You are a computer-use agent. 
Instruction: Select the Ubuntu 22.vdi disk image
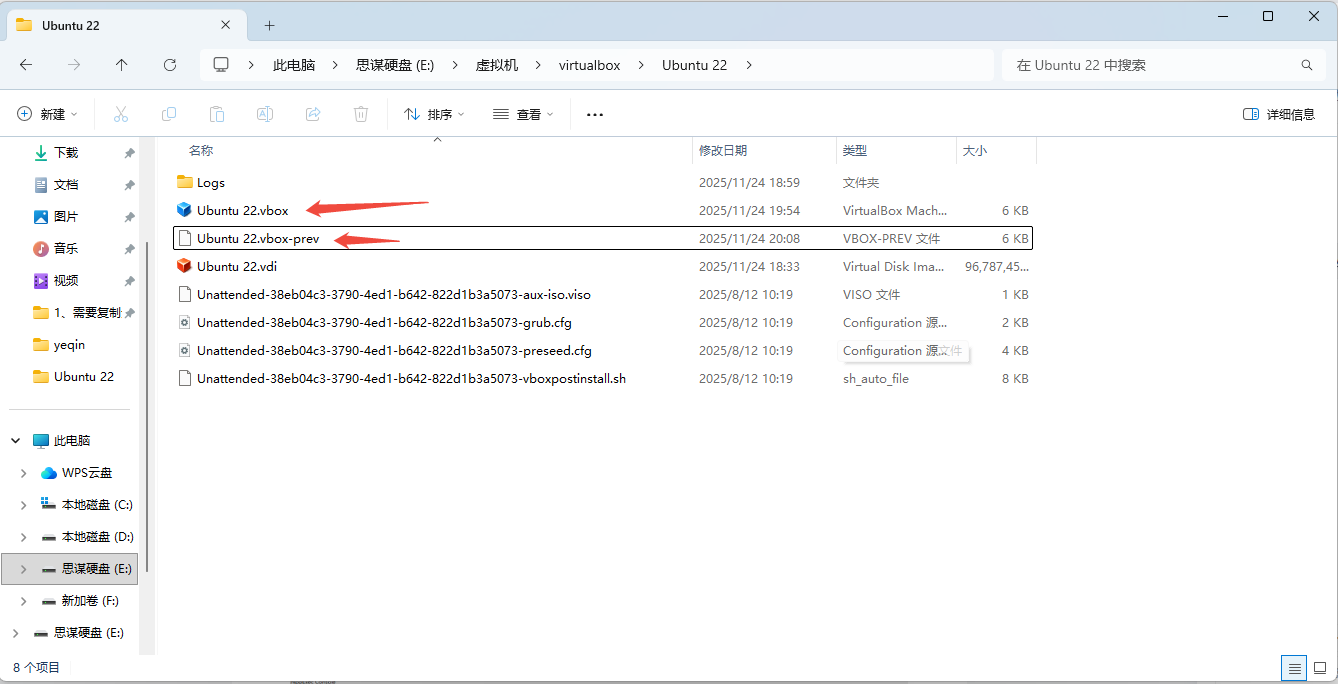pos(236,267)
